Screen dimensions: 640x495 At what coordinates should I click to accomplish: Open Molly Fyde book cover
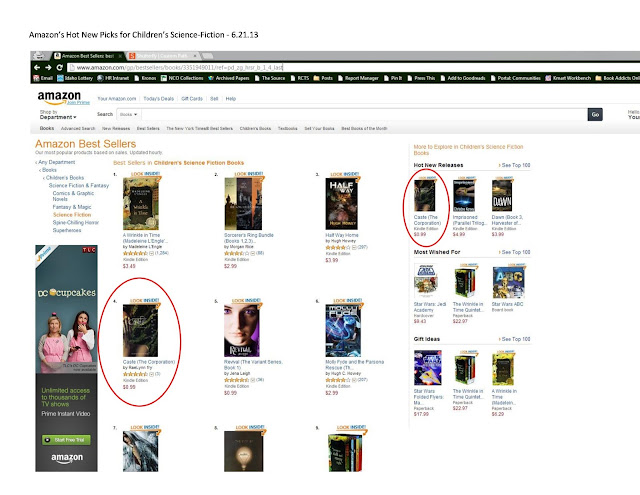click(x=343, y=330)
